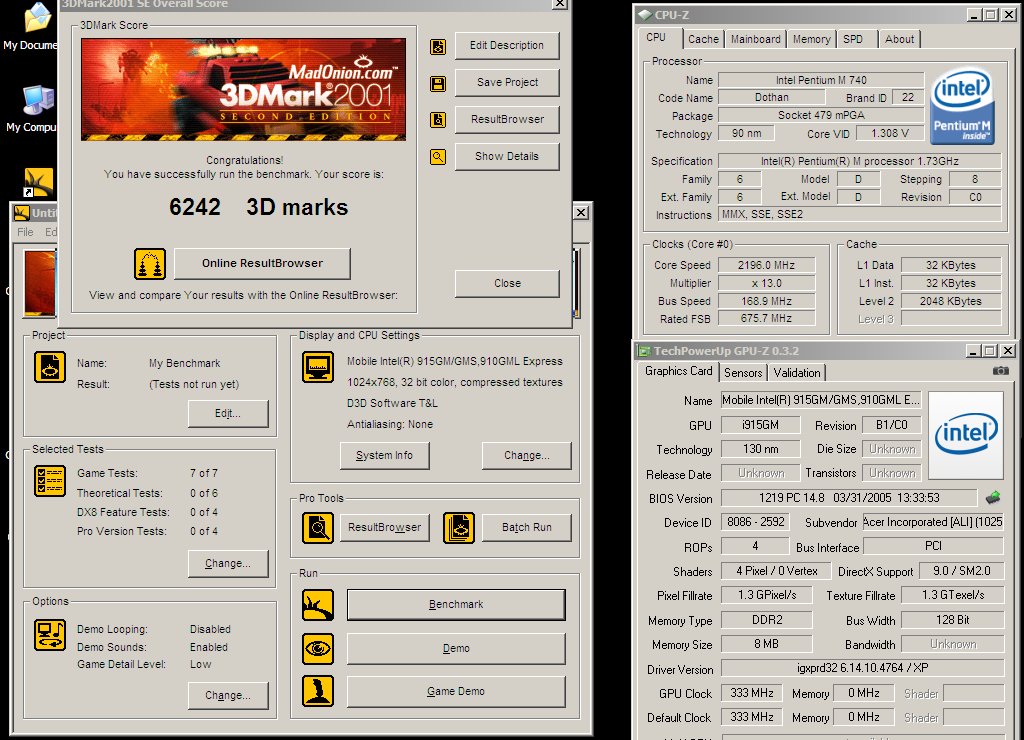Screen dimensions: 1024x740
Task: Click the Show Details magnifier icon
Action: click(438, 157)
